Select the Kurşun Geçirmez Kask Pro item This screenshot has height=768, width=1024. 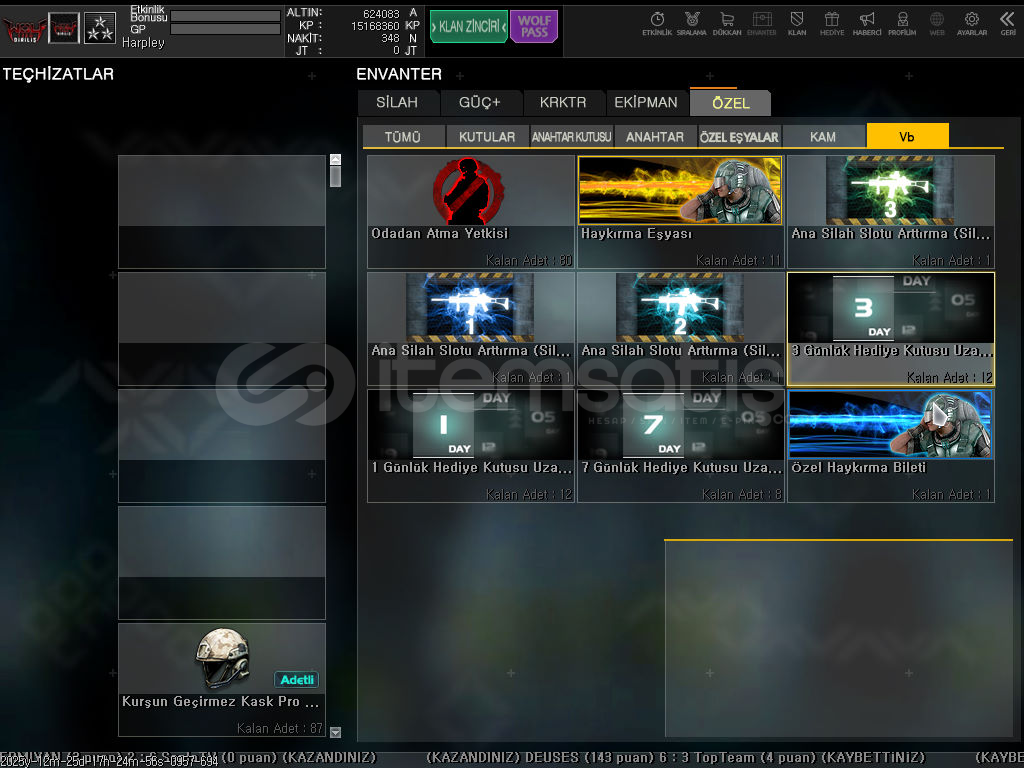[222, 679]
